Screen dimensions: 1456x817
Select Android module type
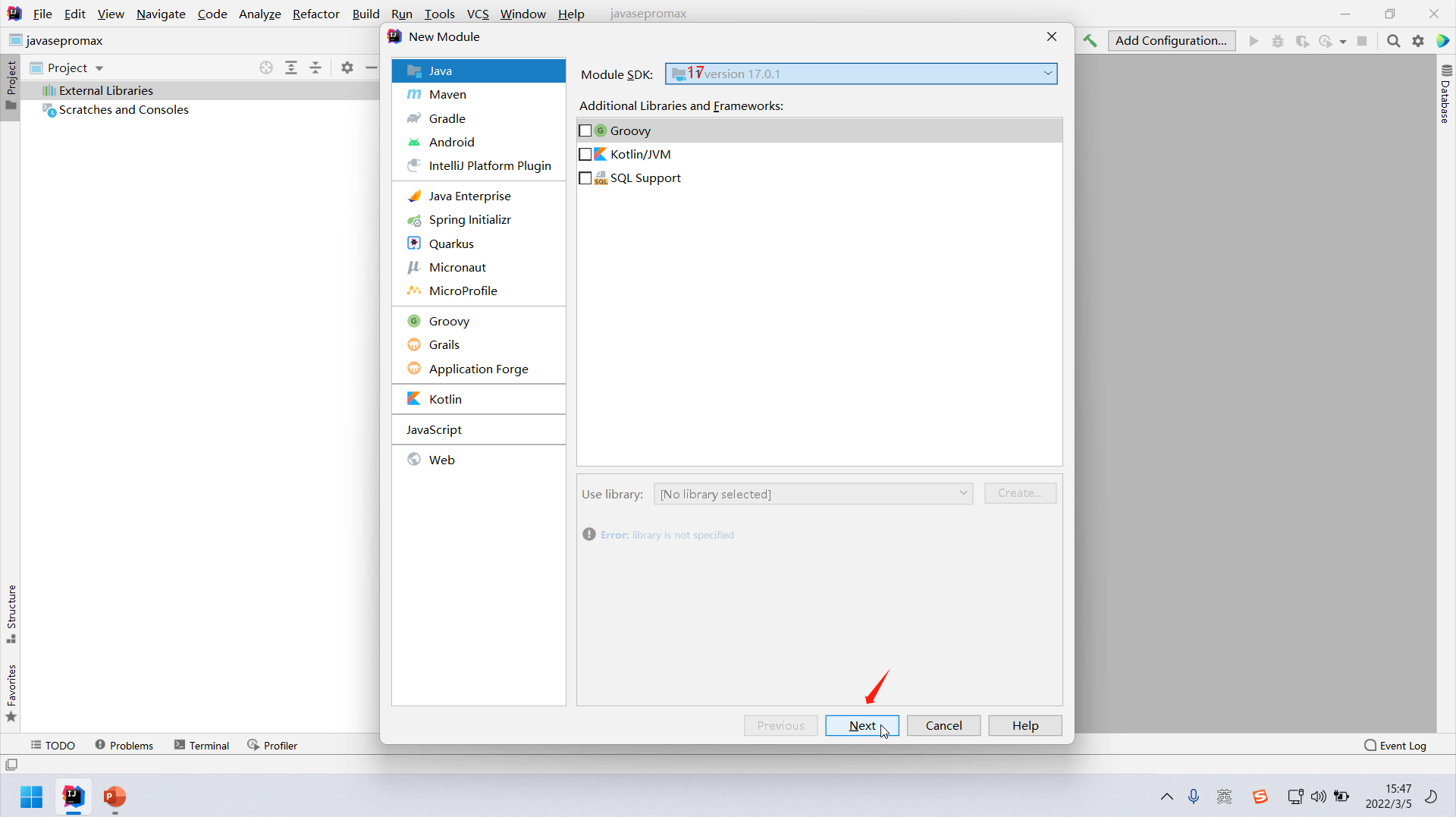click(x=479, y=142)
